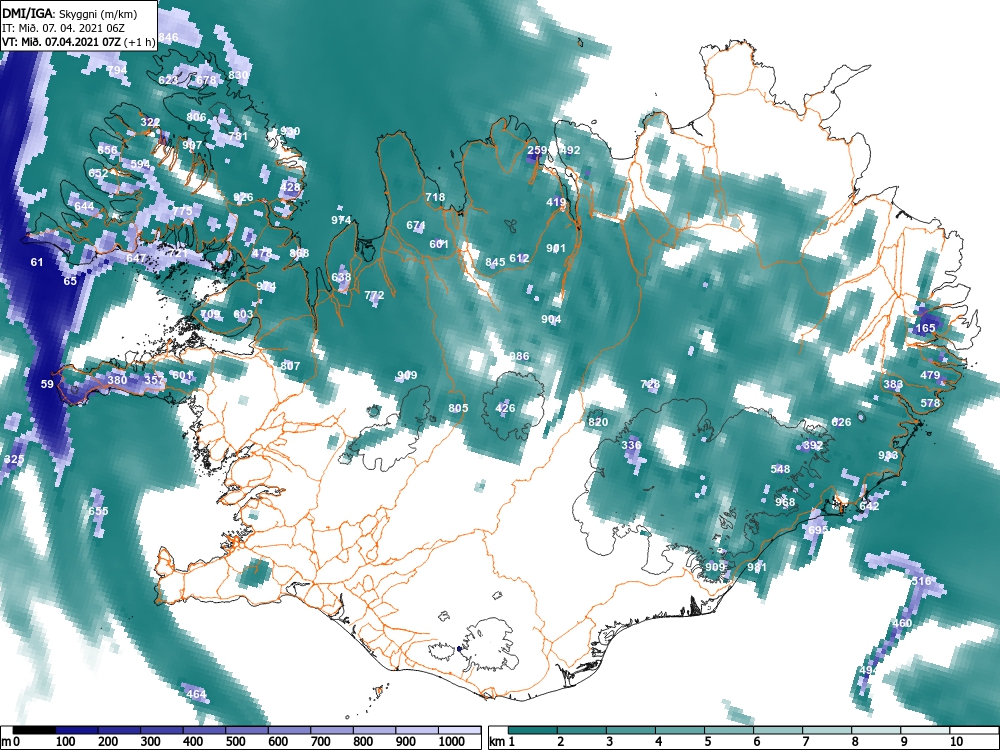Click the visibility value 807 on the map

tap(290, 365)
